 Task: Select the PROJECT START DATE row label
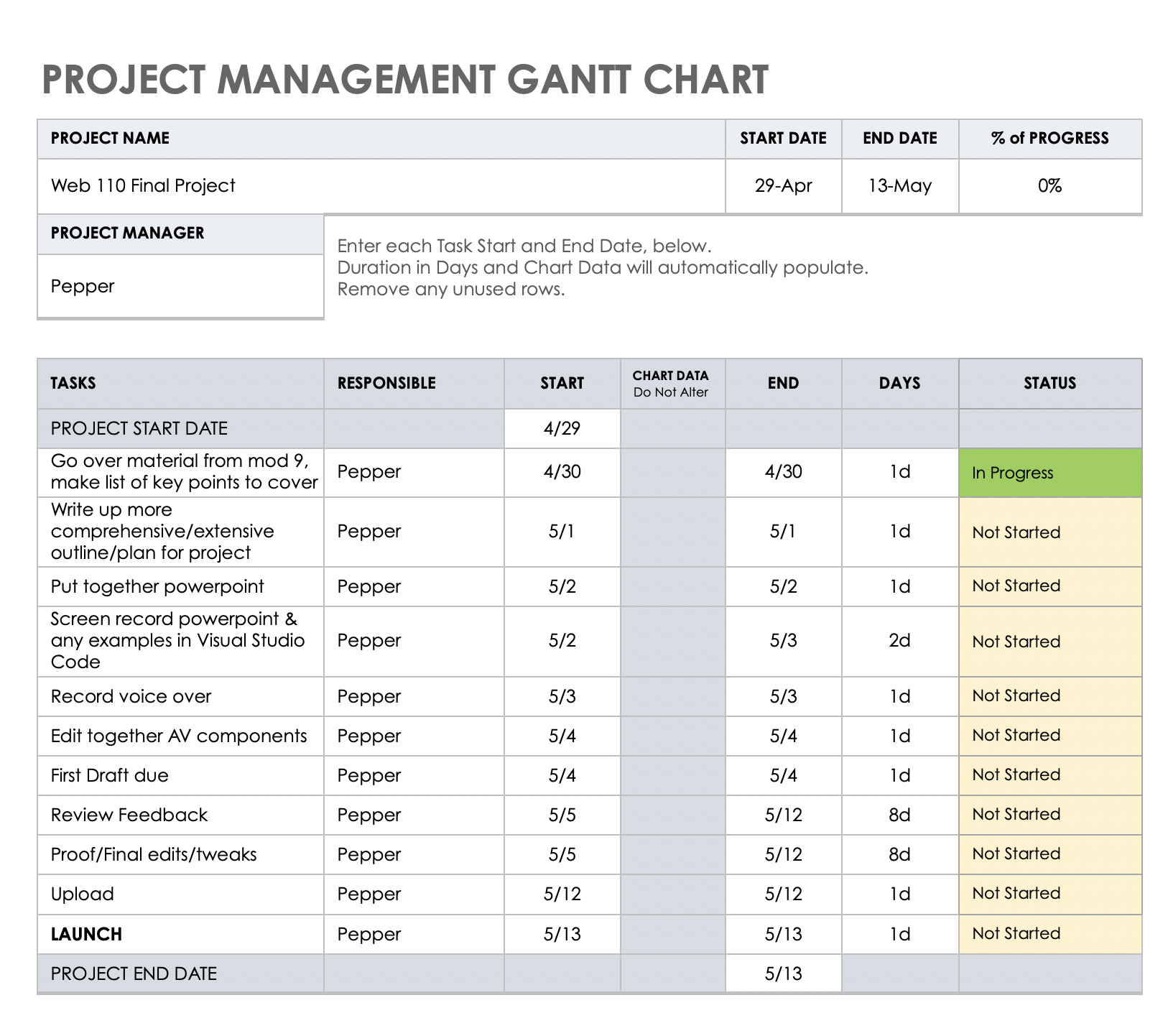(180, 429)
